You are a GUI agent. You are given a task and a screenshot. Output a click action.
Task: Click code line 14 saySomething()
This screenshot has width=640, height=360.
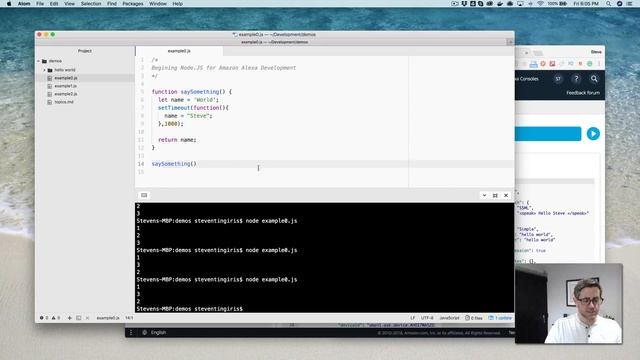tap(174, 164)
